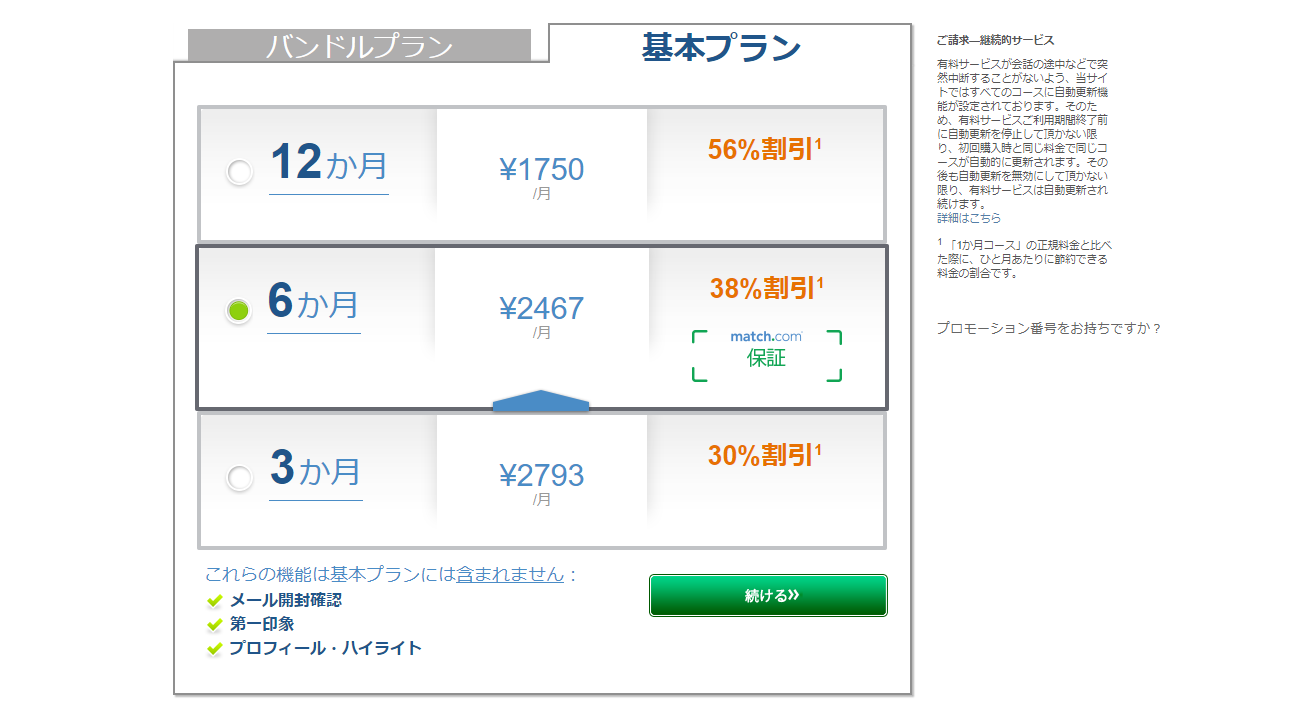
Task: Click the 第一印象 checkmark icon
Action: pos(214,625)
